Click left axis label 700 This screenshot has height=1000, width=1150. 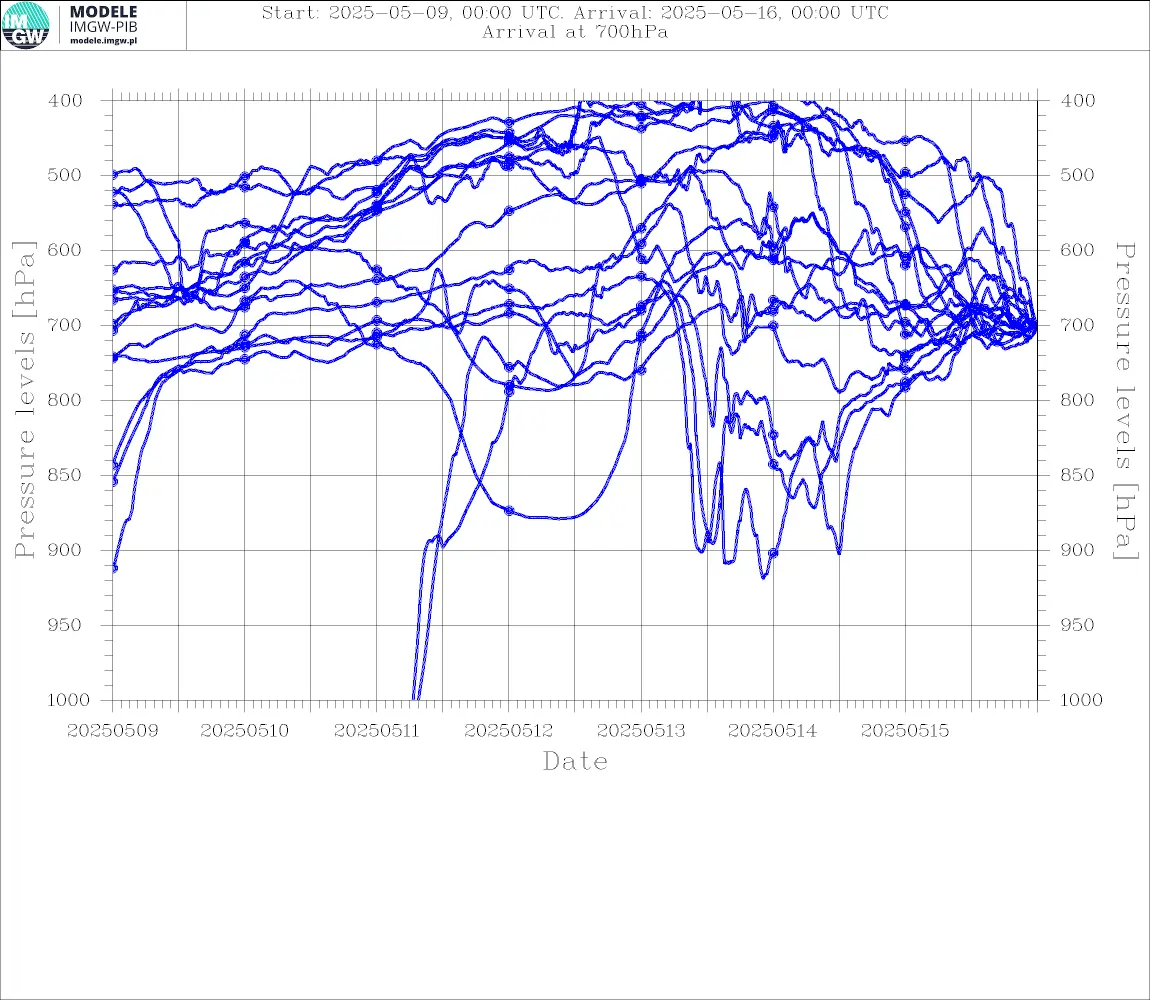tap(65, 325)
